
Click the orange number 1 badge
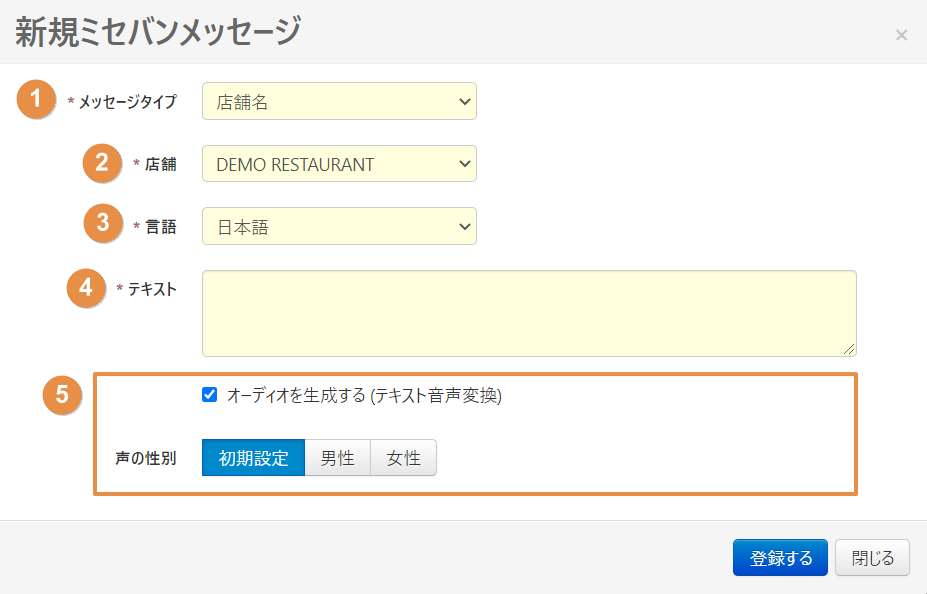pos(37,100)
